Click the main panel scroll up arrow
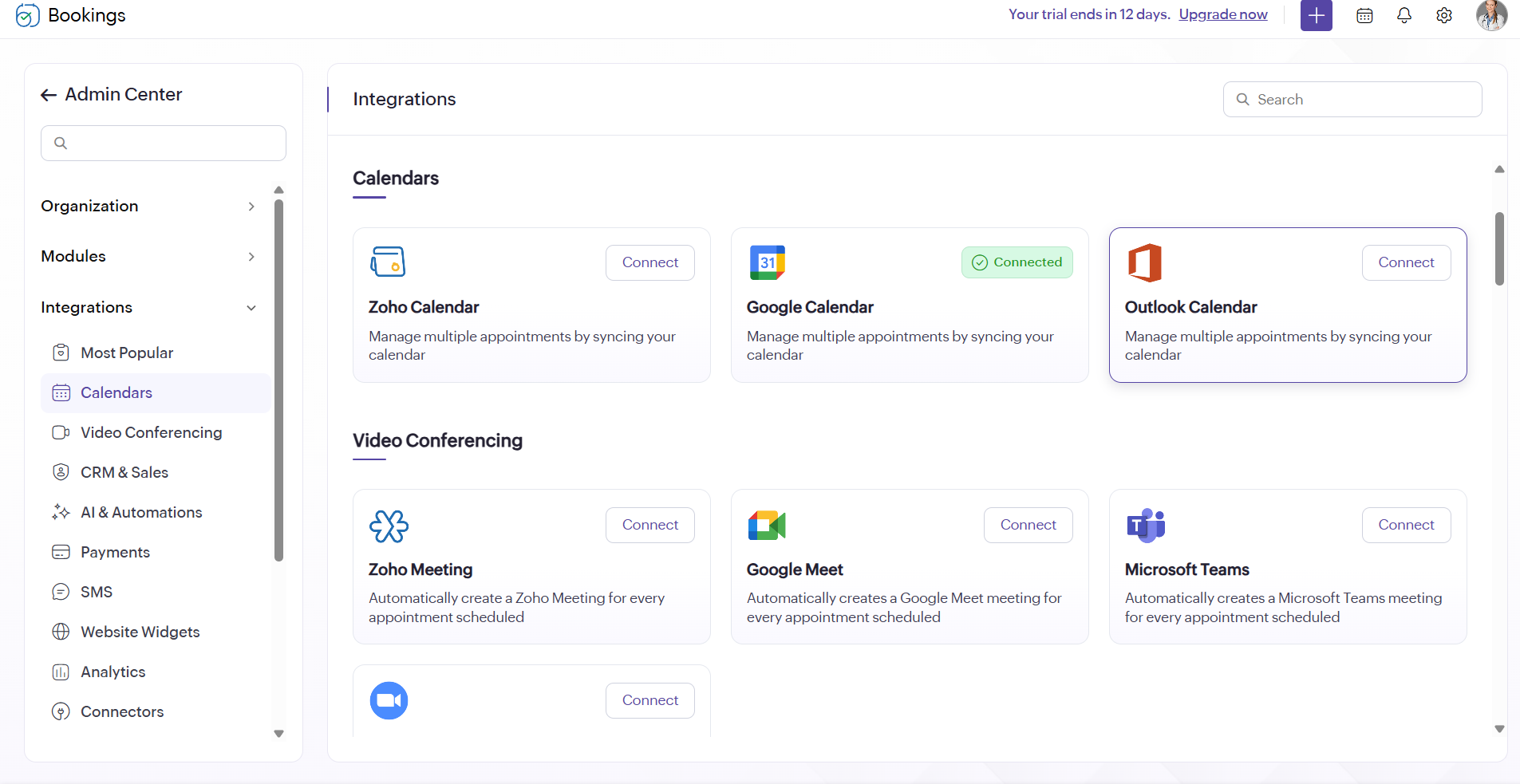1520x784 pixels. click(1500, 169)
